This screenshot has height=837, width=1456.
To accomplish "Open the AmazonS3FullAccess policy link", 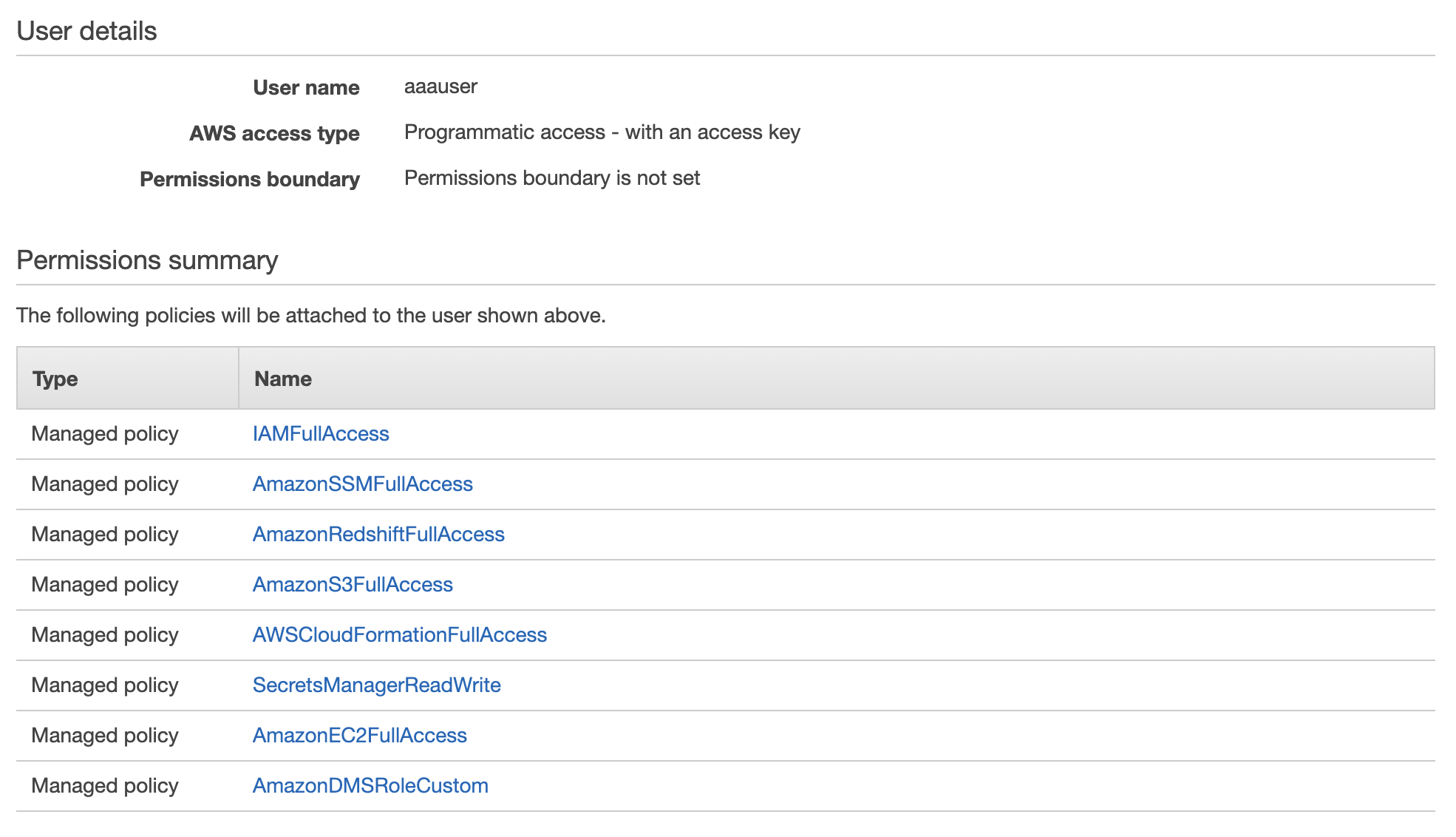I will coord(353,585).
